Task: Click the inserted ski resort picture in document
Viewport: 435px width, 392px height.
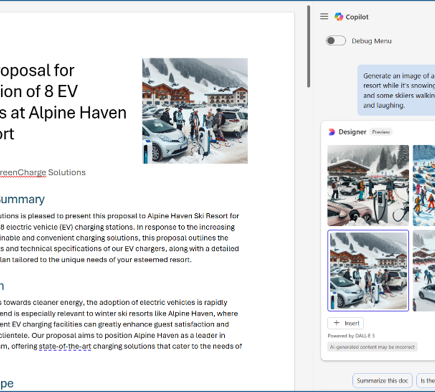Action: pyautogui.click(x=195, y=111)
